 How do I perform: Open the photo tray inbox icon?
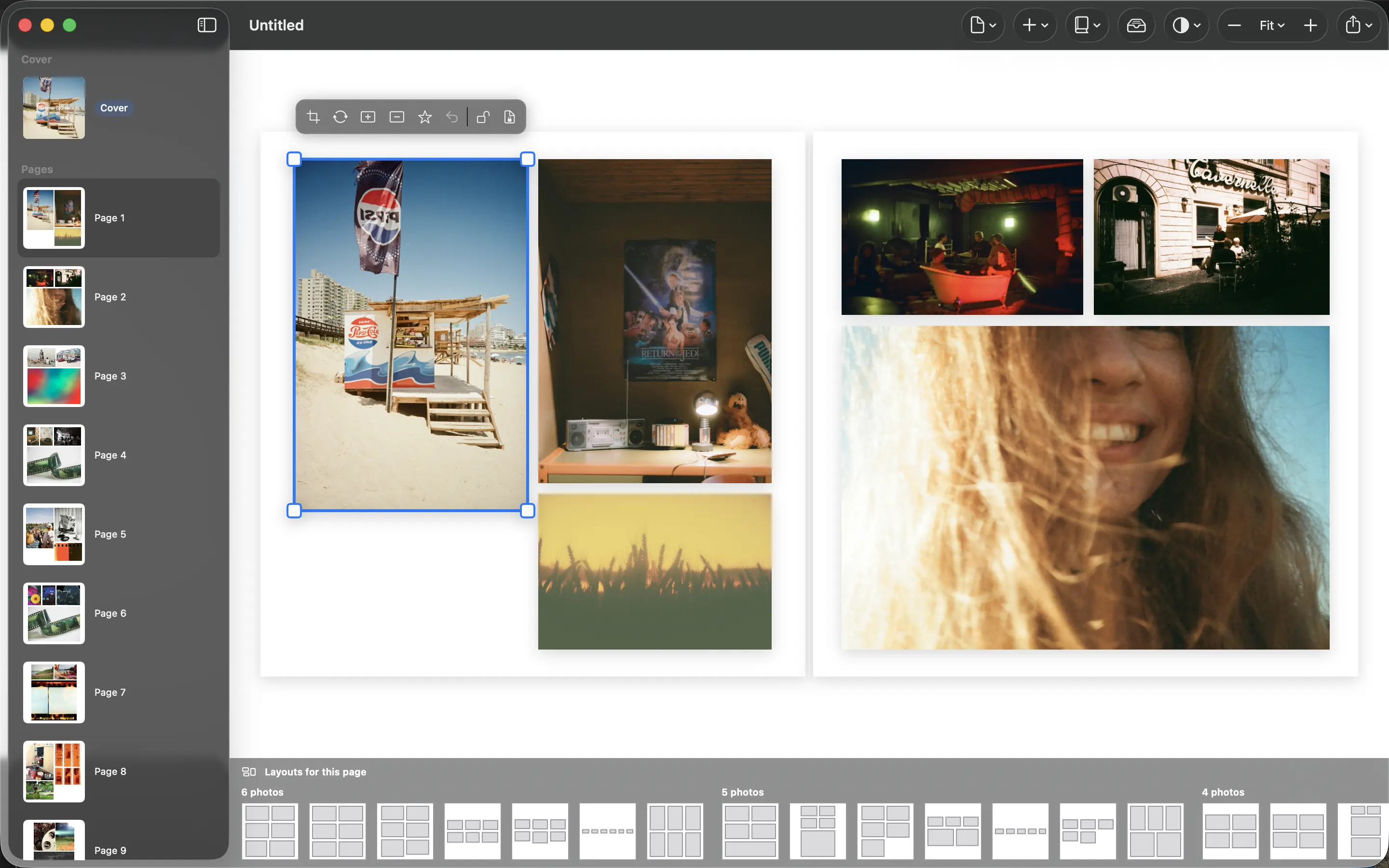pyautogui.click(x=1136, y=25)
